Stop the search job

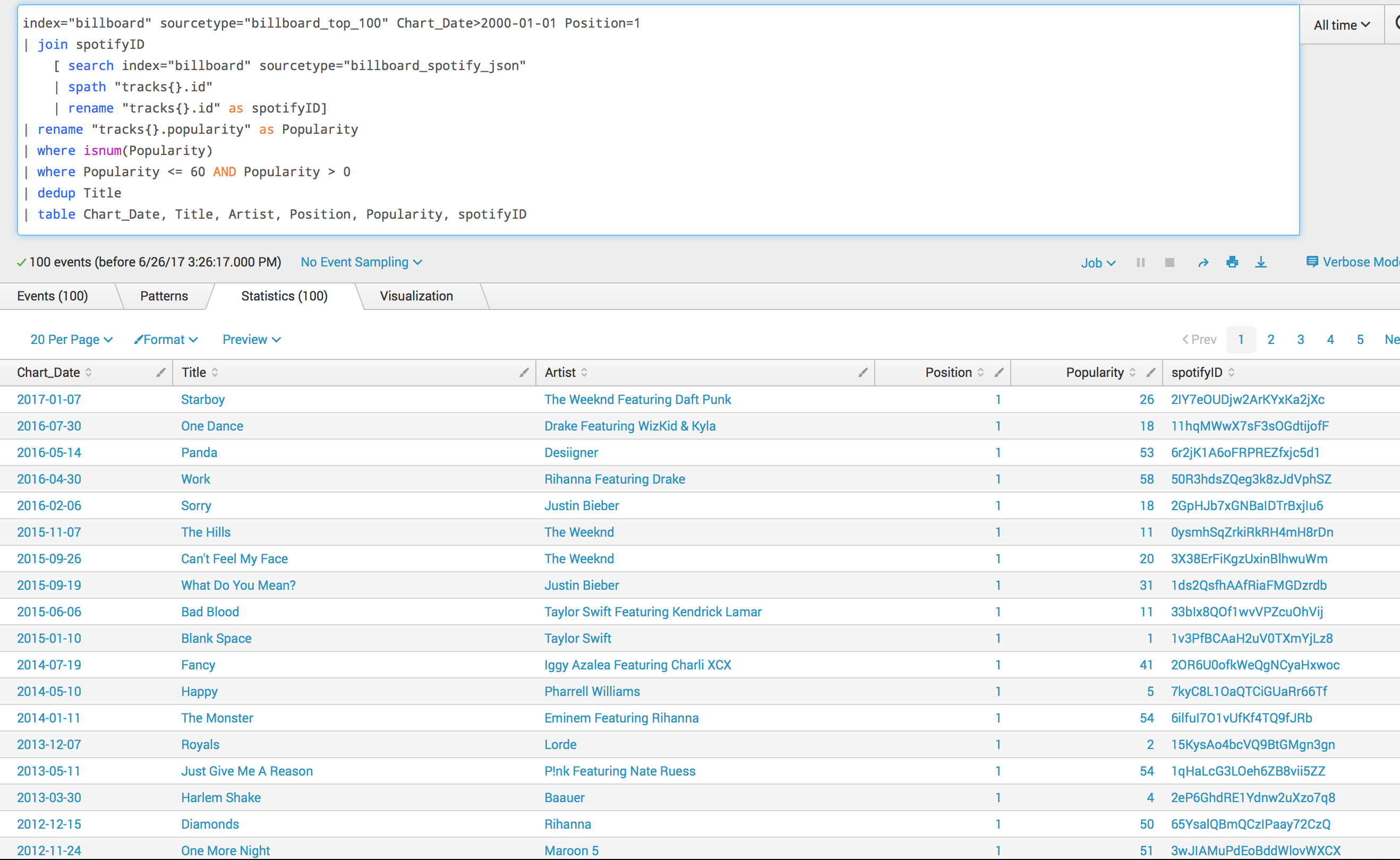[1169, 262]
